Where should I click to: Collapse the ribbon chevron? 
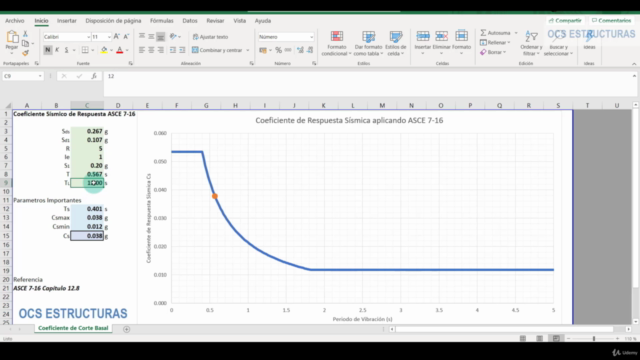[x=634, y=64]
